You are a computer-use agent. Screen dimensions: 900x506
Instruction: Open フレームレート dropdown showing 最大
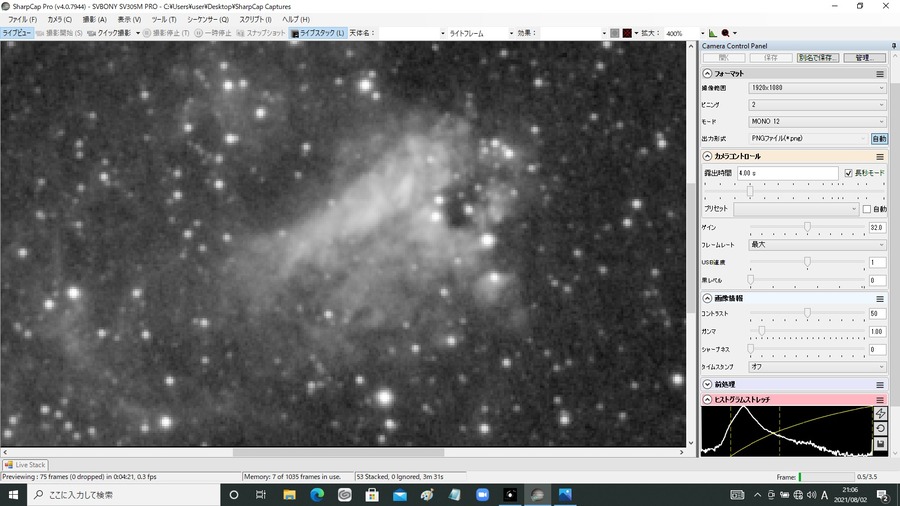[817, 245]
